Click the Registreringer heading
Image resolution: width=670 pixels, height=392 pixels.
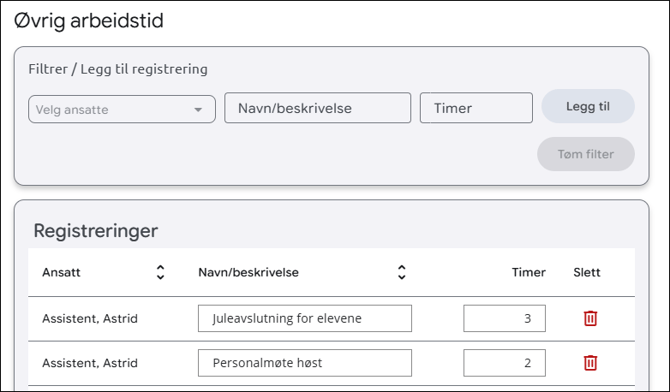coord(96,231)
